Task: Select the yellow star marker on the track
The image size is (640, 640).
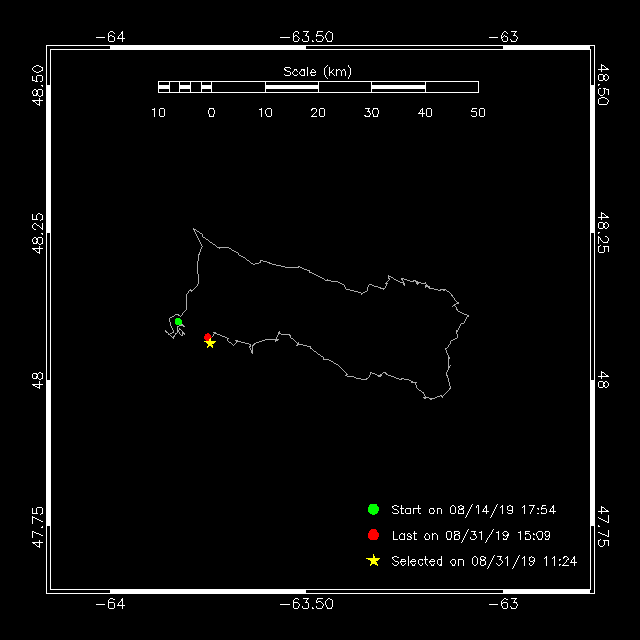Action: pyautogui.click(x=210, y=343)
